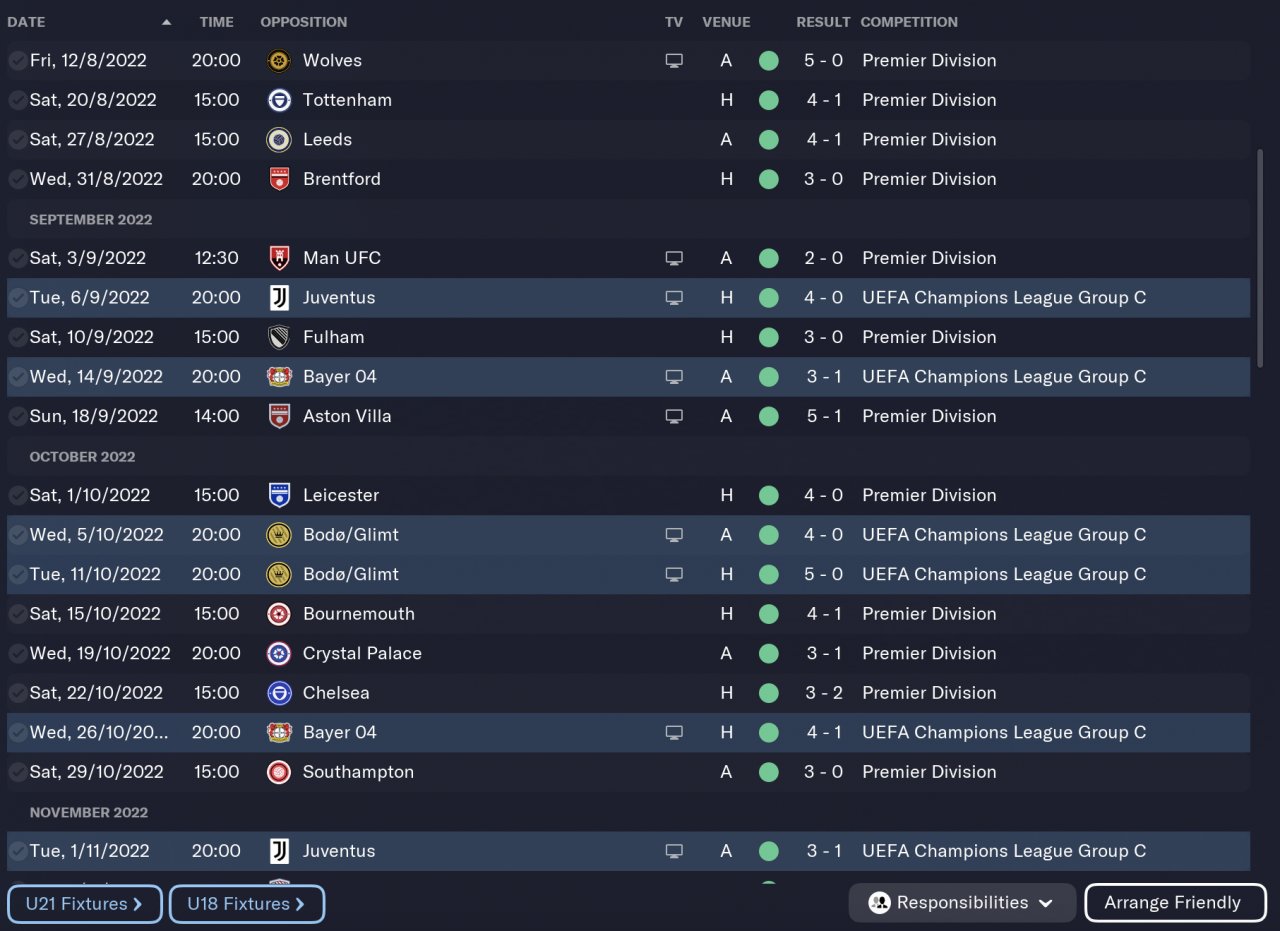This screenshot has width=1280, height=931.
Task: Toggle check circle for Sat, 29/10/2022 fixture
Action: pos(17,772)
